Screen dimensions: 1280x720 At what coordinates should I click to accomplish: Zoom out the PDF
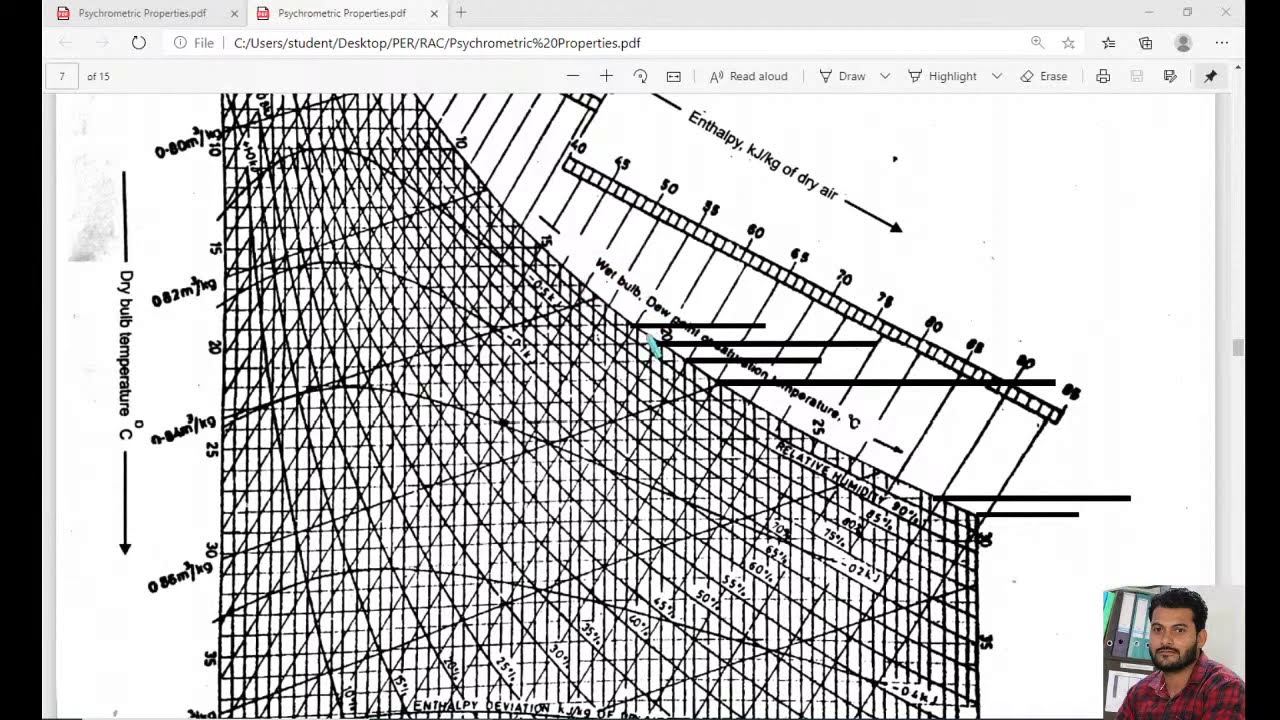[x=573, y=76]
